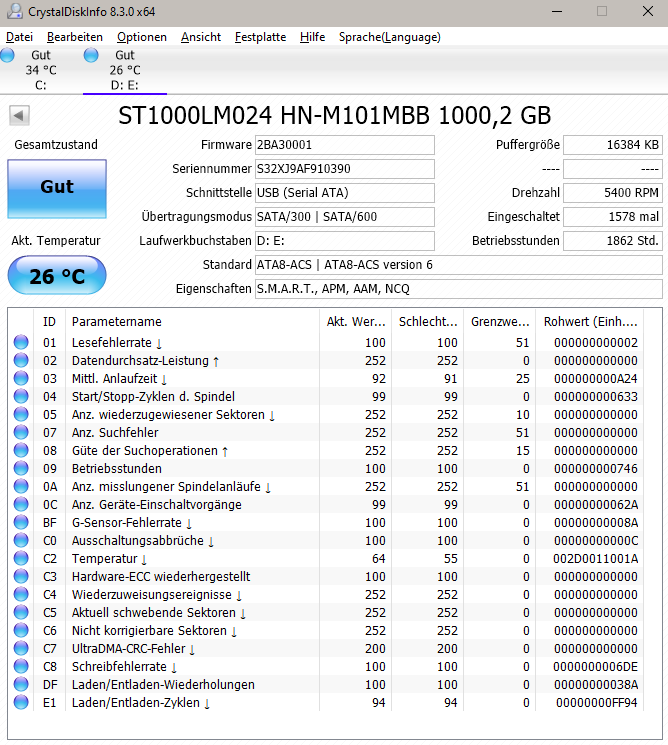Click the 26 °C temperature button
This screenshot has width=668, height=745.
[x=57, y=276]
